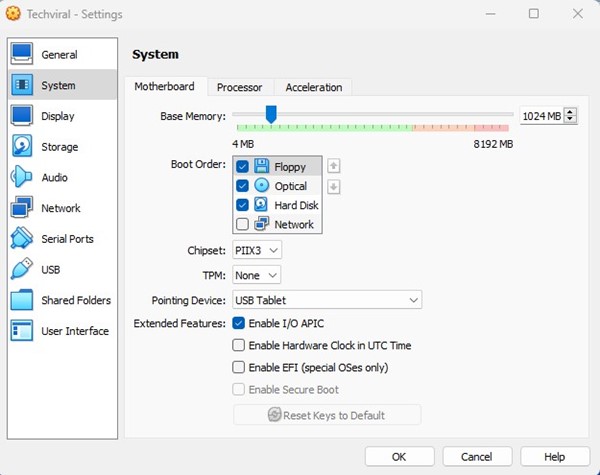This screenshot has height=475, width=600.
Task: Click the Base Memory slider handle
Action: click(x=270, y=115)
